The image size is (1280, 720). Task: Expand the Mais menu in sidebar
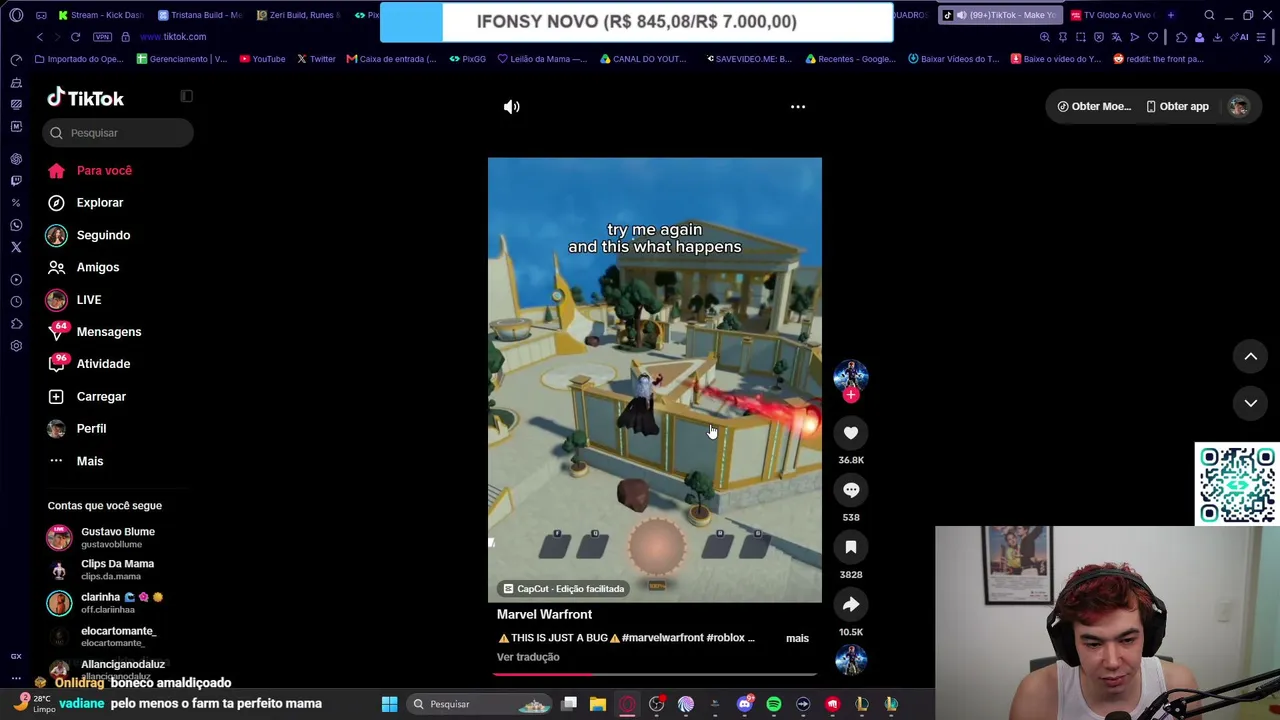click(x=76, y=461)
